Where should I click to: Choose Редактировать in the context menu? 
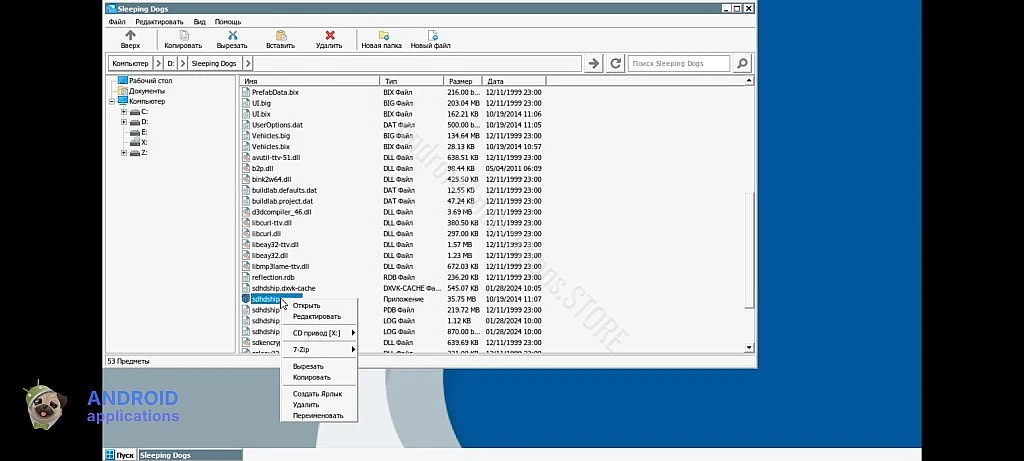click(x=319, y=317)
